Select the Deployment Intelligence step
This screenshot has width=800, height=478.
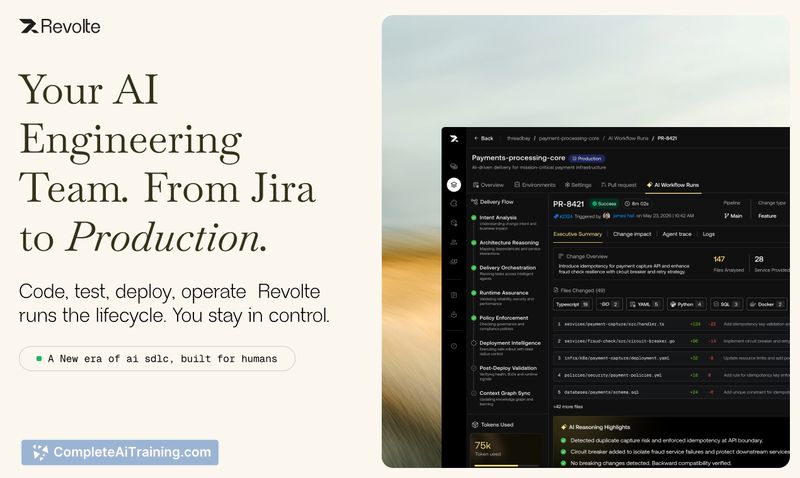click(506, 348)
